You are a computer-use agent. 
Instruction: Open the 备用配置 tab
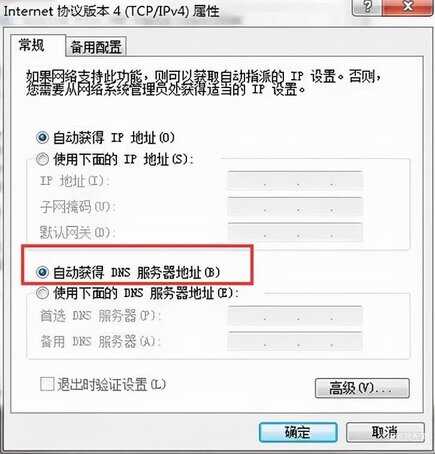(x=96, y=47)
